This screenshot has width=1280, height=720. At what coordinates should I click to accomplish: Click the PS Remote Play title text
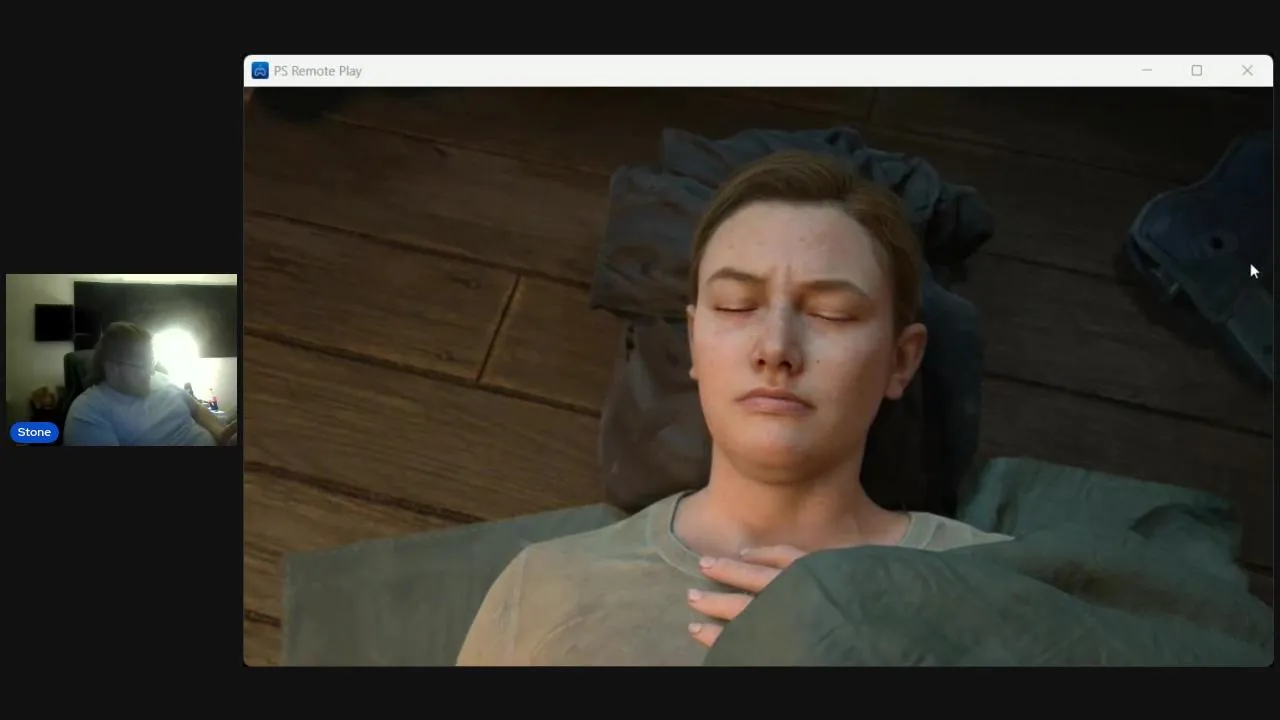click(318, 71)
